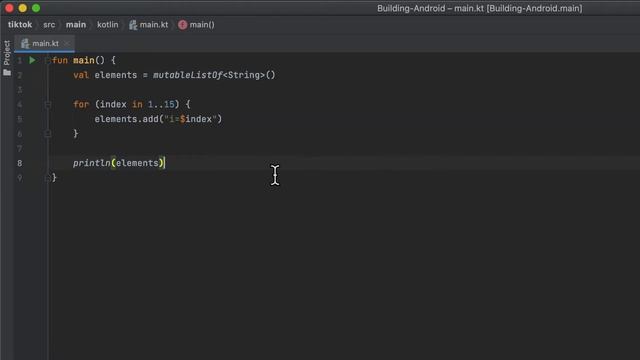Click println in line 8
The height and width of the screenshot is (360, 640).
click(91, 163)
